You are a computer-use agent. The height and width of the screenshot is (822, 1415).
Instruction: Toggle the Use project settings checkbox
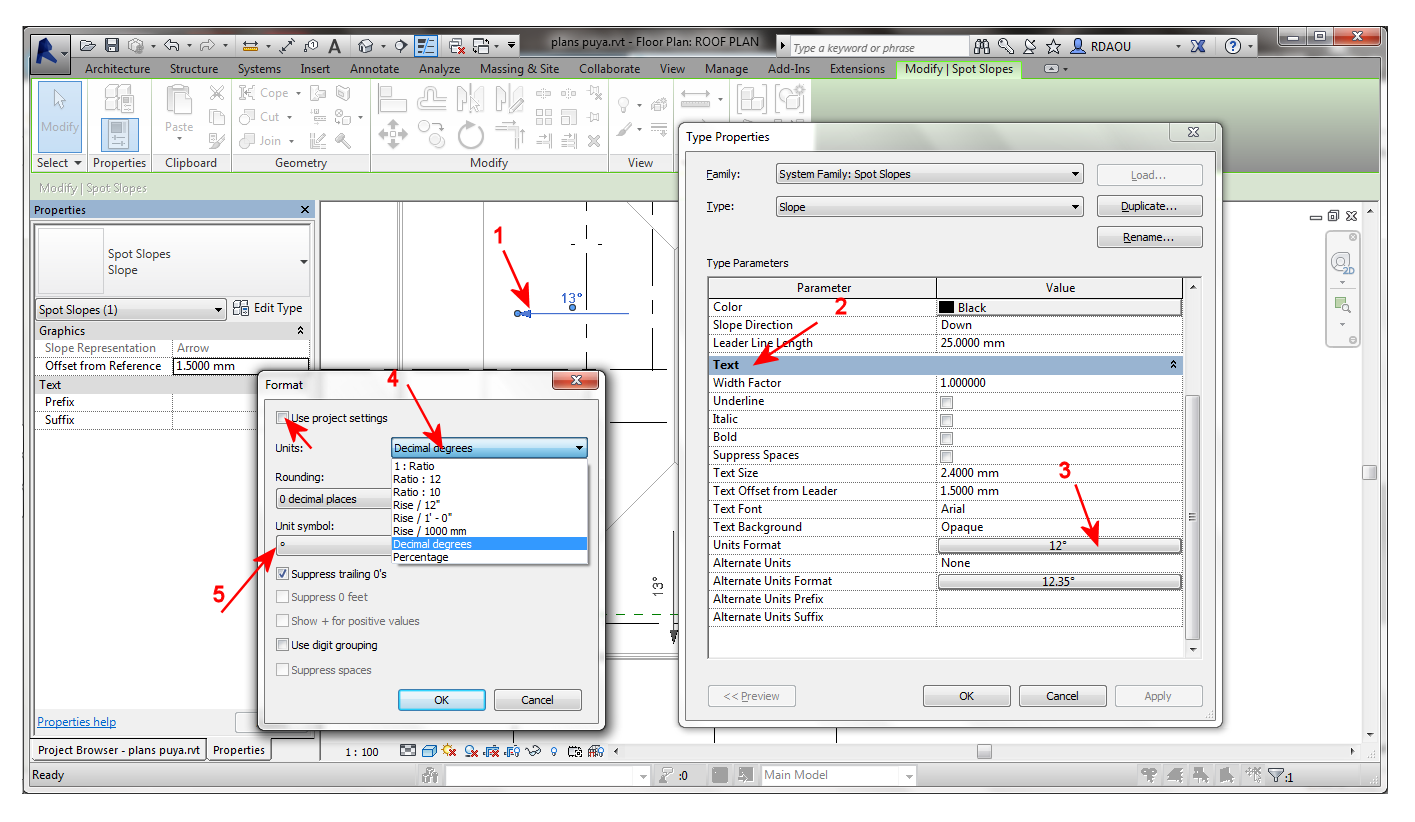[284, 418]
